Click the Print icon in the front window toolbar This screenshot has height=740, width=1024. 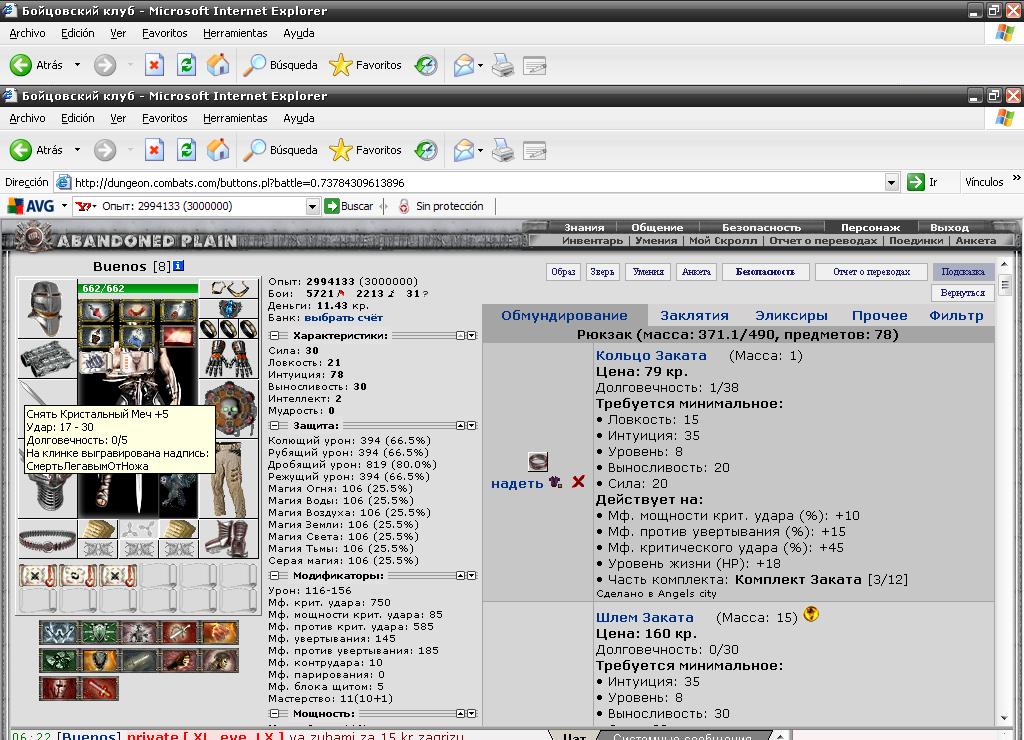coord(503,150)
